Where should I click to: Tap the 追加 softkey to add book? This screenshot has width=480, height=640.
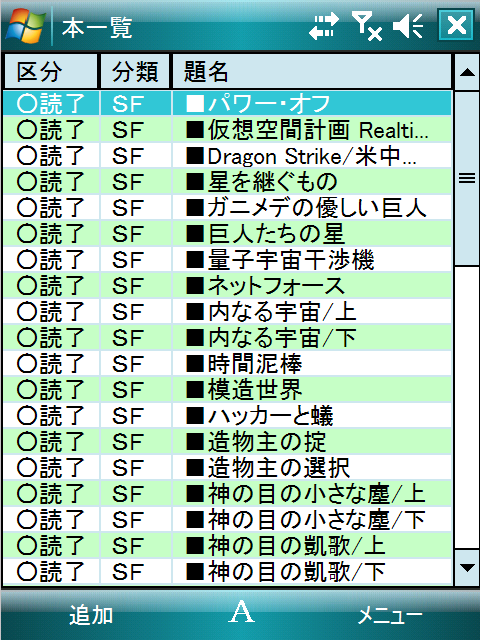91,615
